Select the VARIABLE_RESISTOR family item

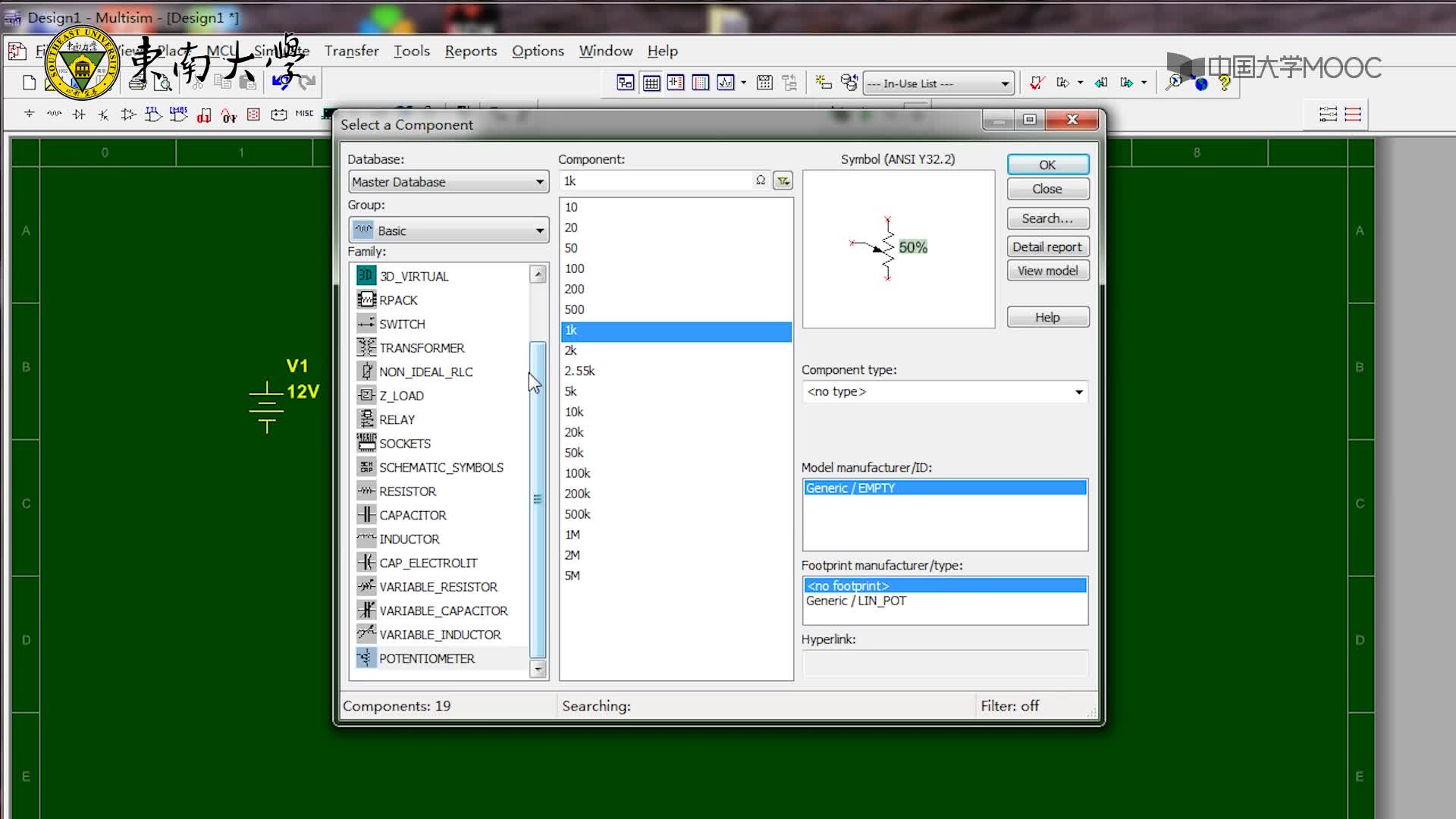click(438, 586)
